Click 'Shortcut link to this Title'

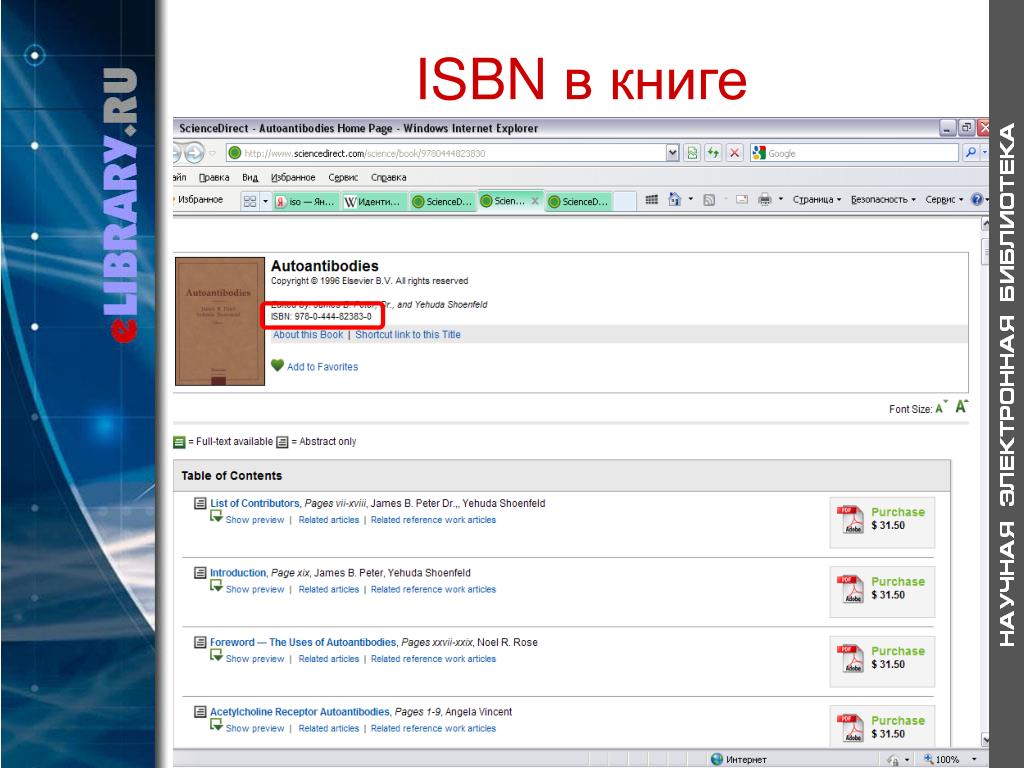[x=408, y=334]
